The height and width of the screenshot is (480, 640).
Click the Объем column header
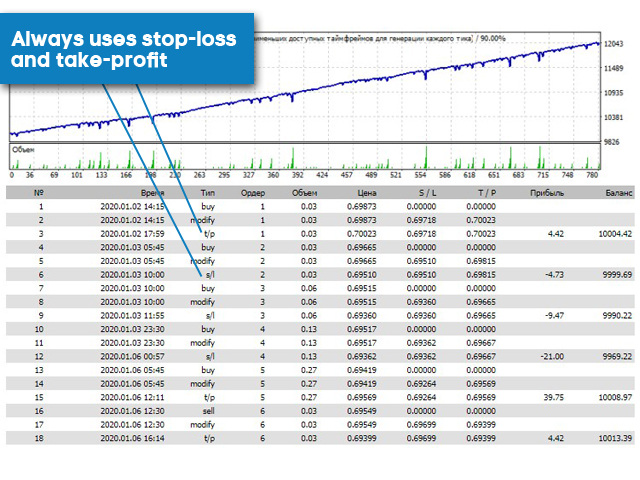point(304,193)
